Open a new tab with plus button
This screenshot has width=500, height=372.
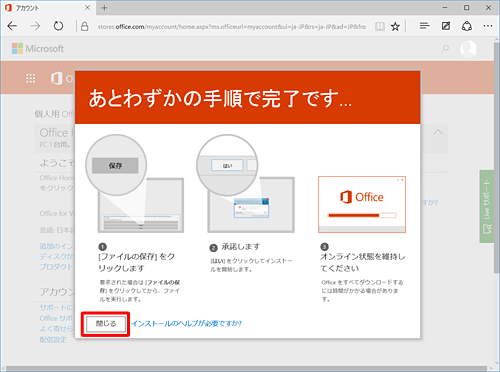tap(104, 8)
